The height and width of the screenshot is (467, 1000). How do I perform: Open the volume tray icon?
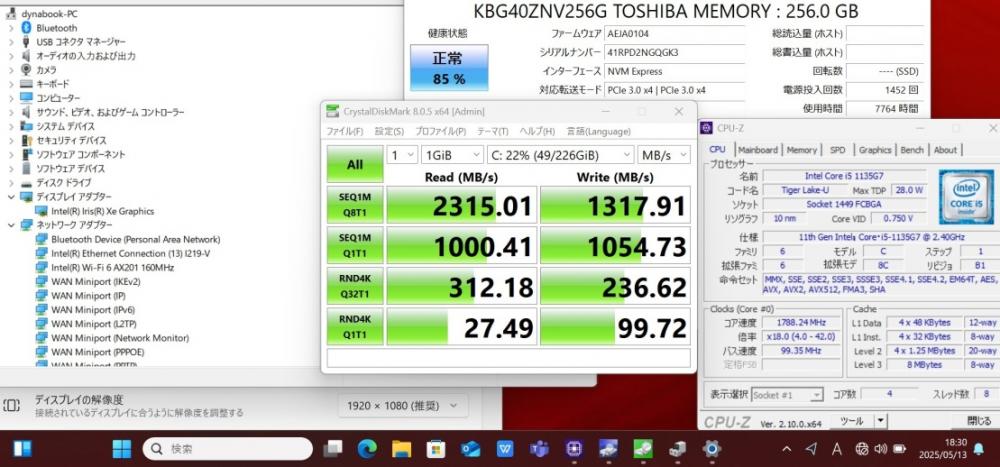pyautogui.click(x=881, y=449)
